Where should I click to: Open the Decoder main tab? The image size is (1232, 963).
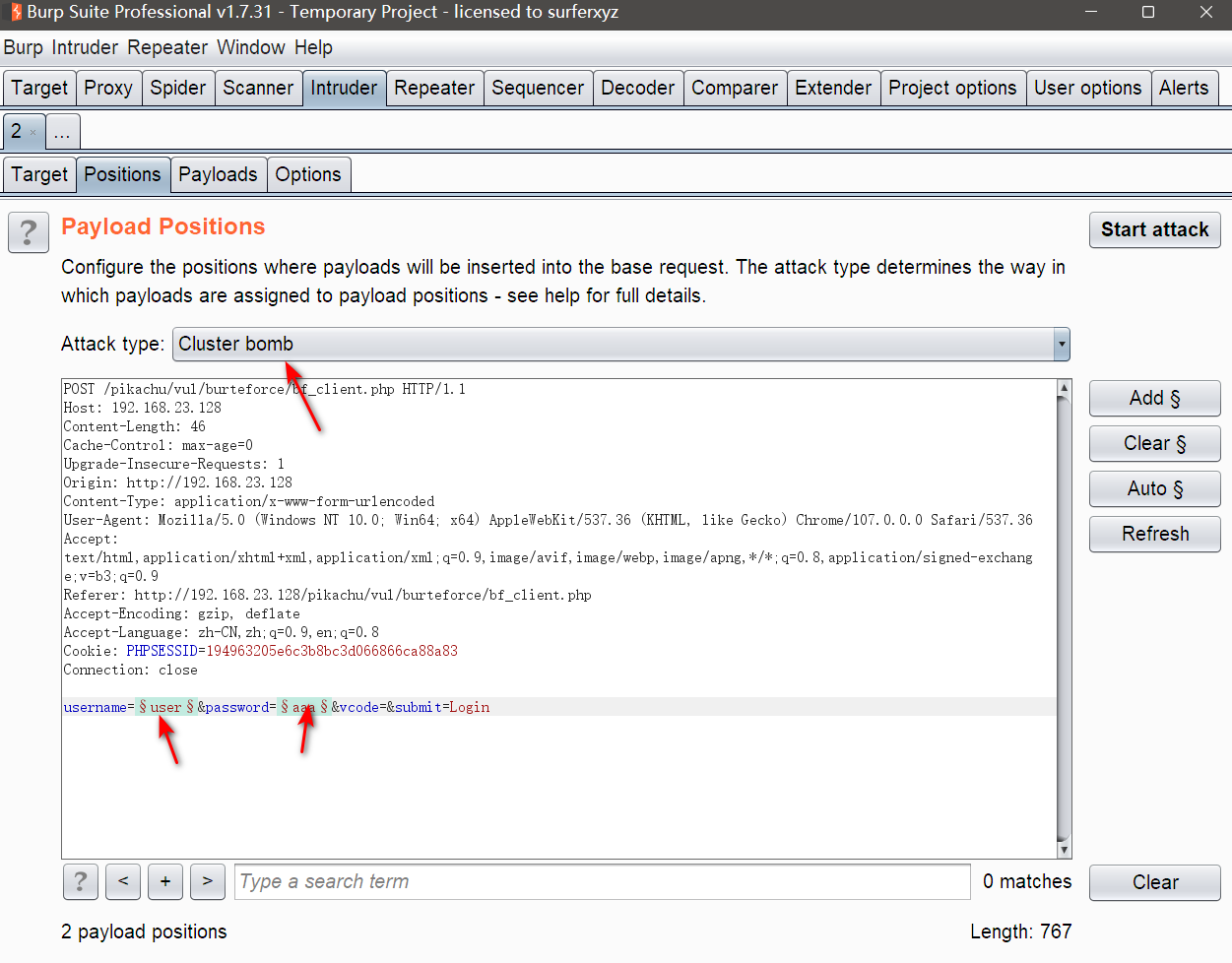[637, 88]
